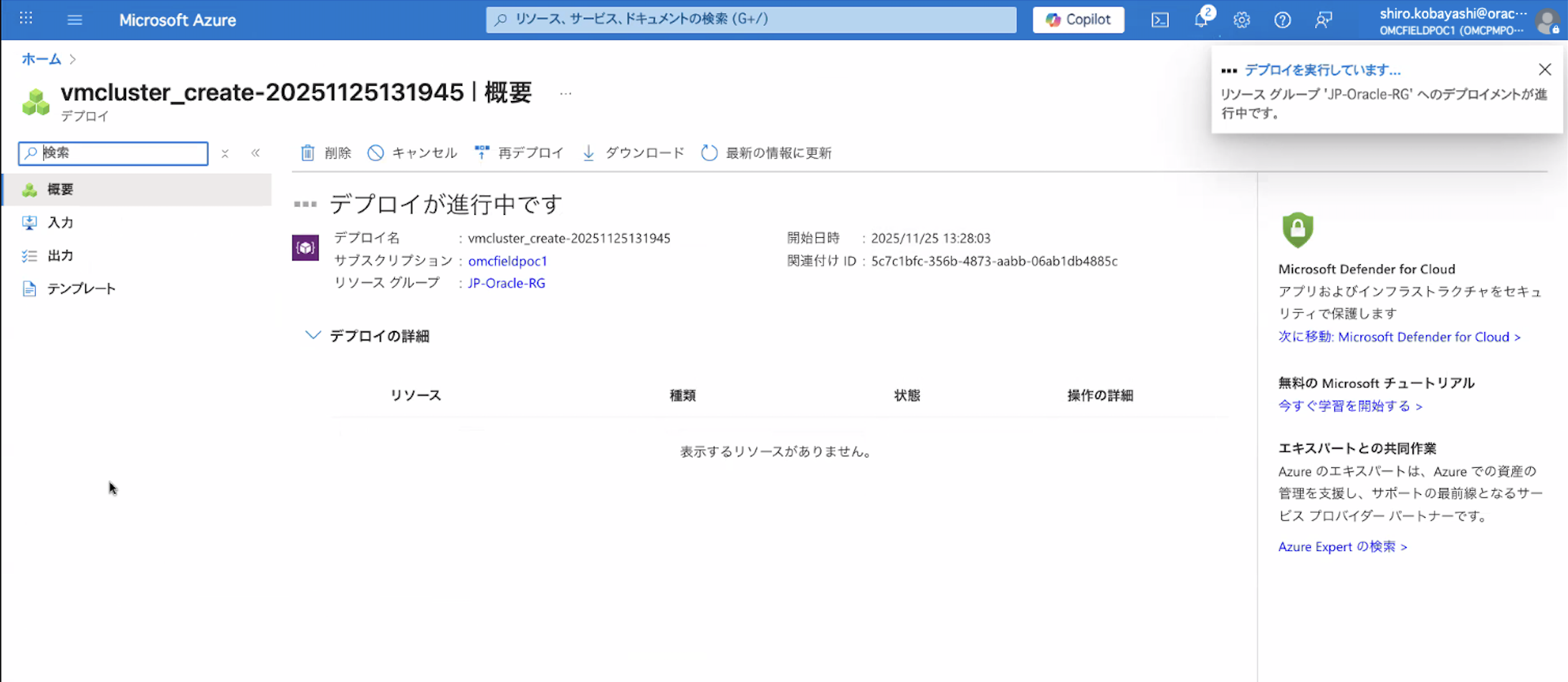Image resolution: width=1568 pixels, height=682 pixels.
Task: Delete the deployment via trash icon
Action: click(x=326, y=153)
